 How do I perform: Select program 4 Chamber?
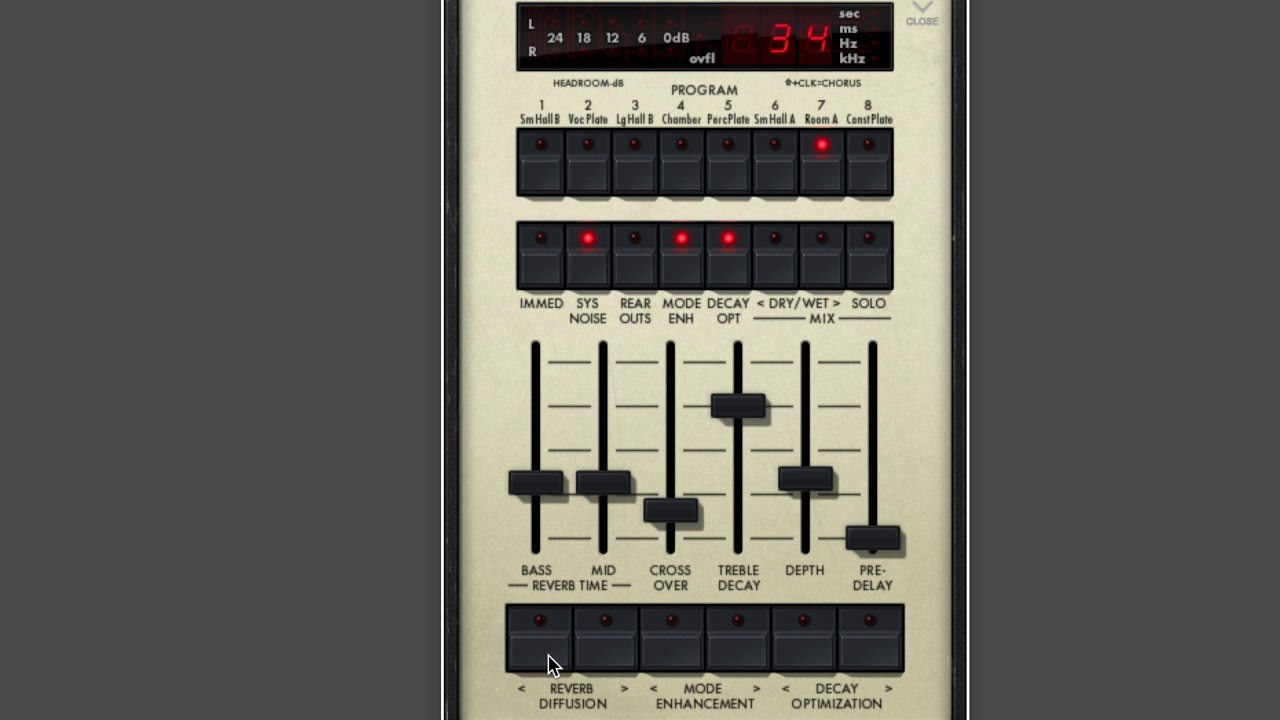pos(681,162)
